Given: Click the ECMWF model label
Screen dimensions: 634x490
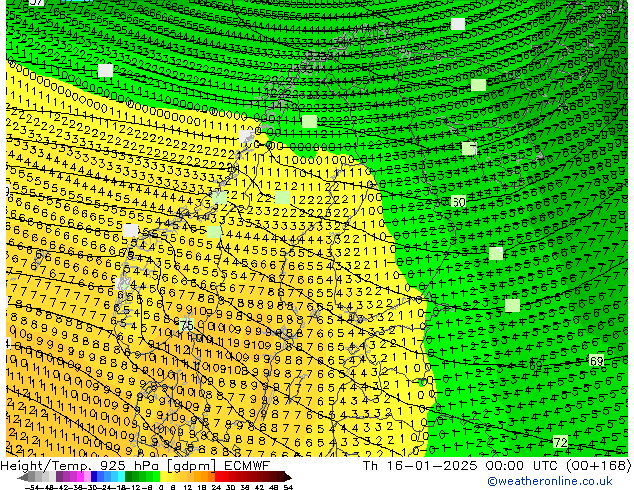Looking at the screenshot, I should pyautogui.click(x=247, y=465).
